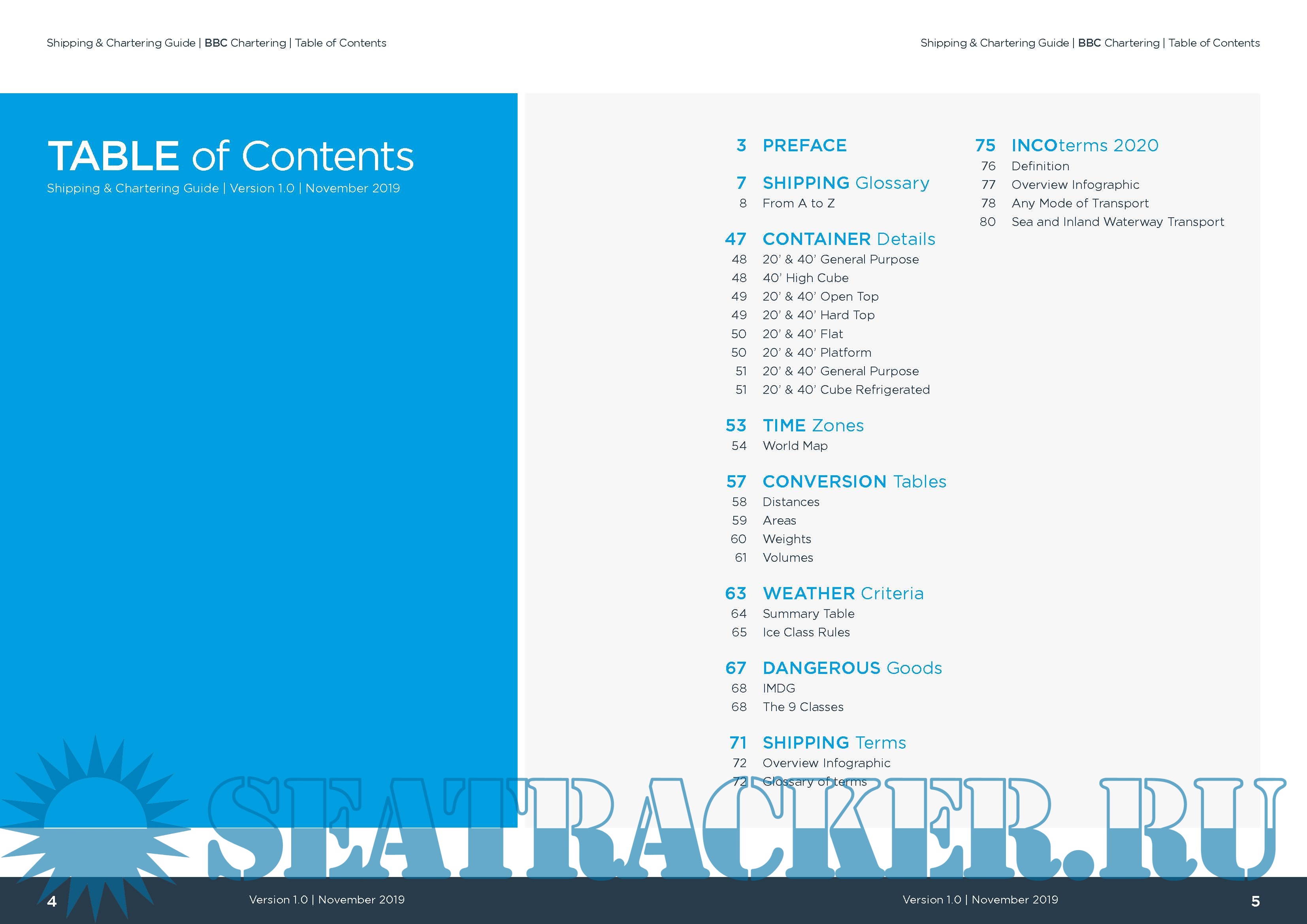Go to WEATHER Criteria section

[x=842, y=594]
